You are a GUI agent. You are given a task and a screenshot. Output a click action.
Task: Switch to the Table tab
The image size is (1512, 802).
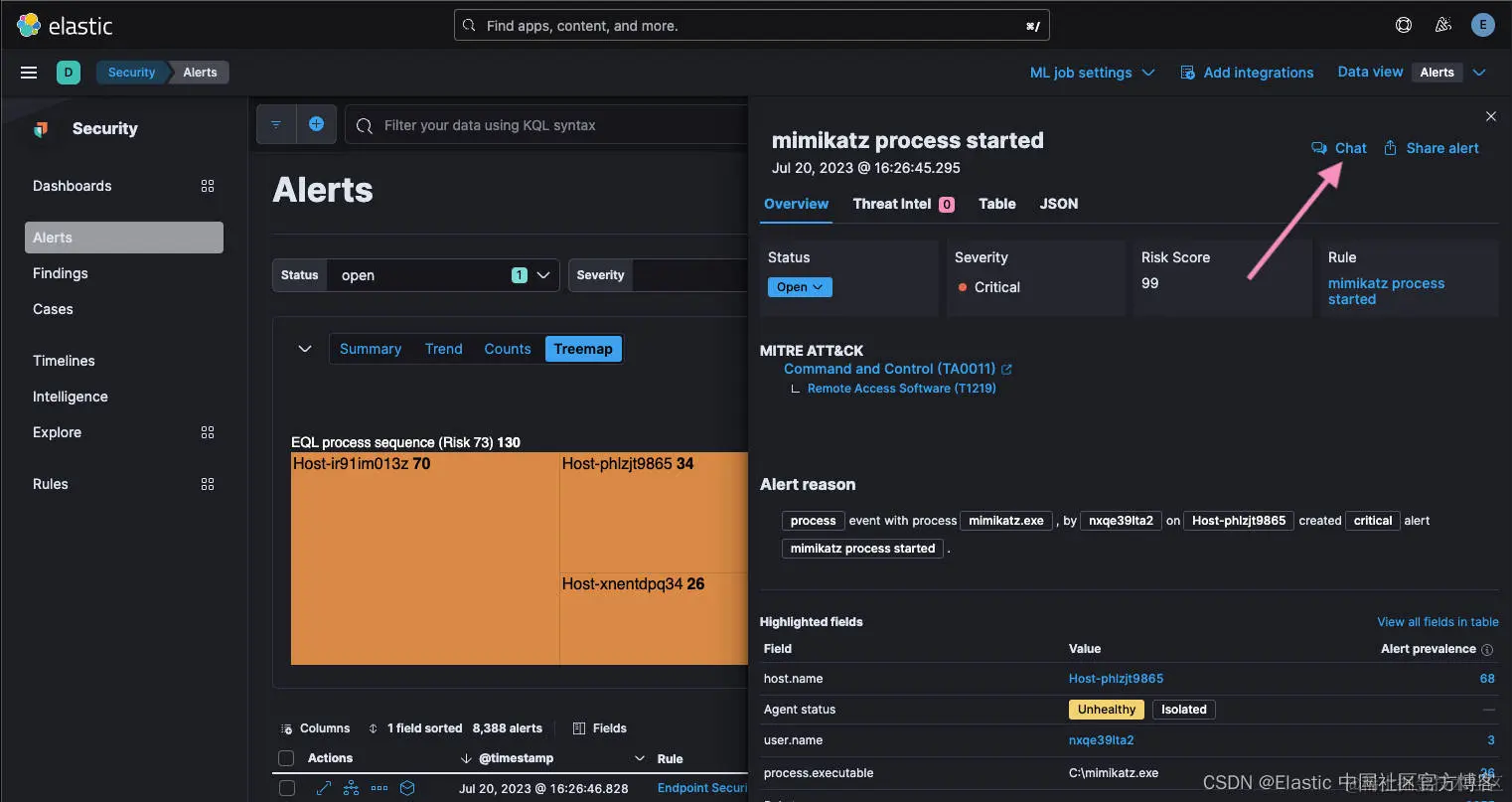(997, 204)
